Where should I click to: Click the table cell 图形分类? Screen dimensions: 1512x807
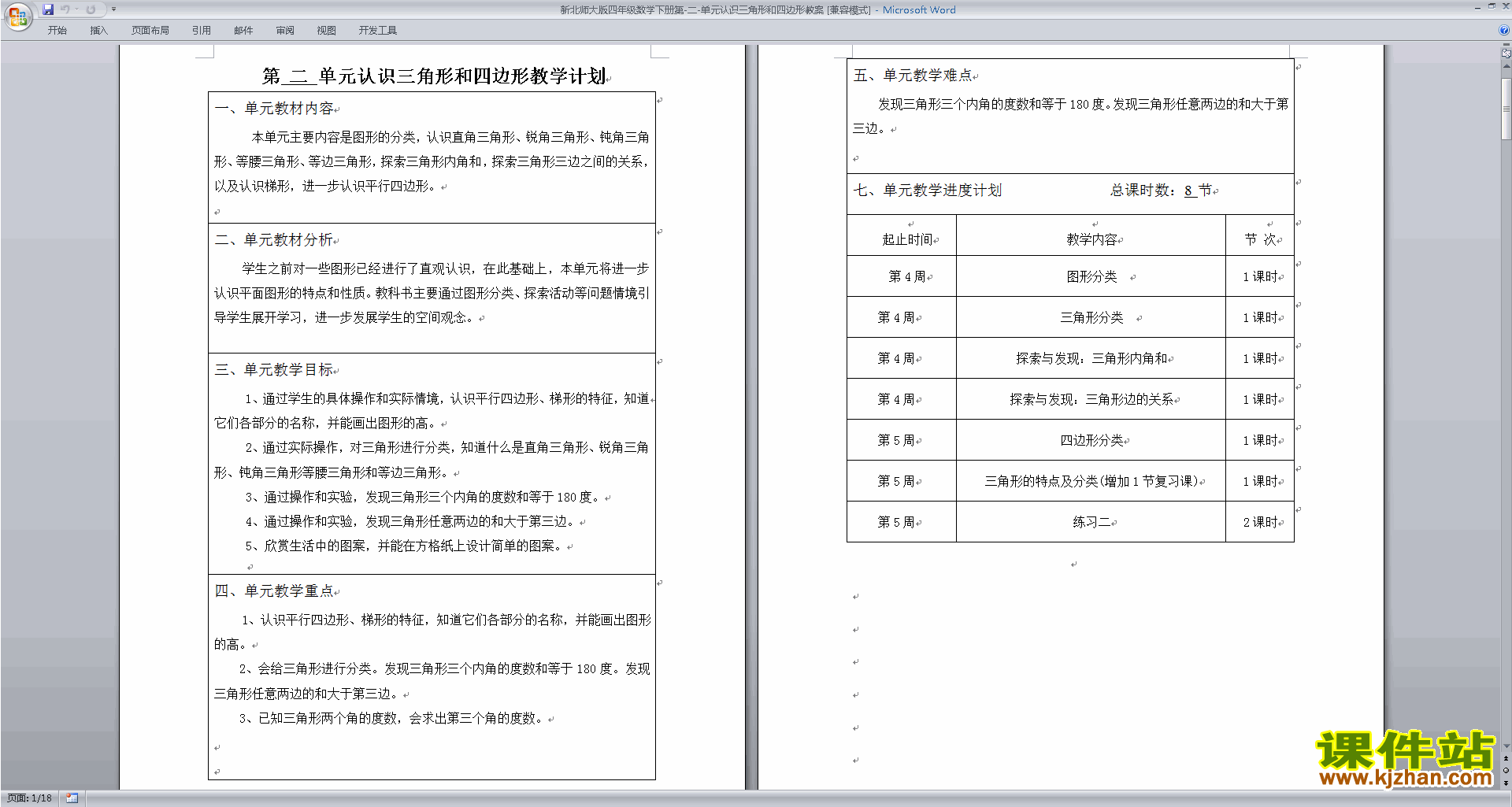click(1091, 277)
